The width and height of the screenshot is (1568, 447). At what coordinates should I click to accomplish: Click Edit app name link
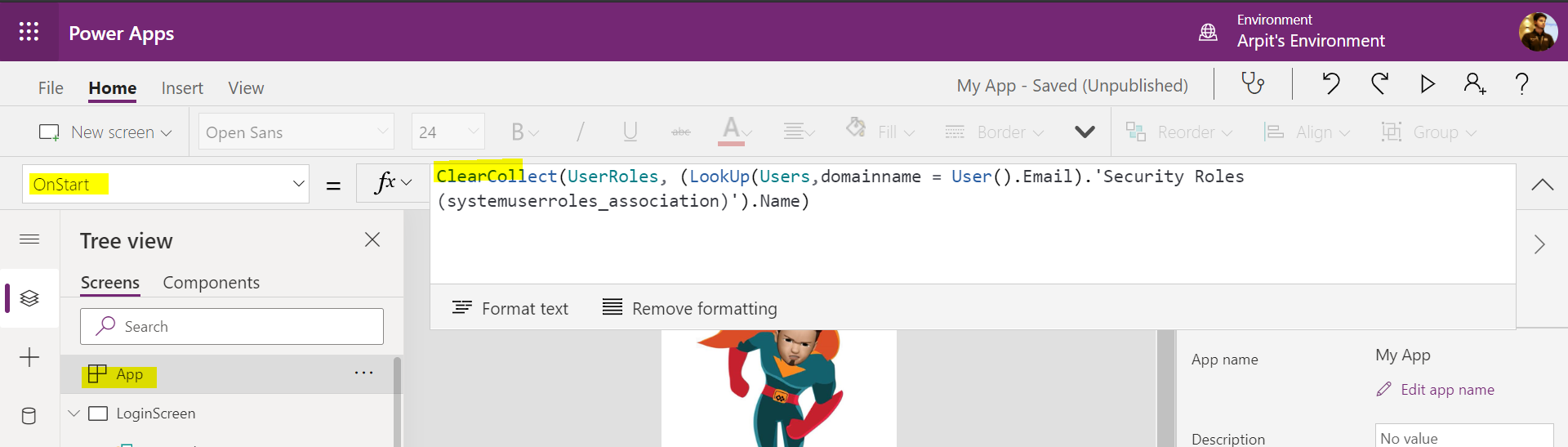tap(1435, 390)
